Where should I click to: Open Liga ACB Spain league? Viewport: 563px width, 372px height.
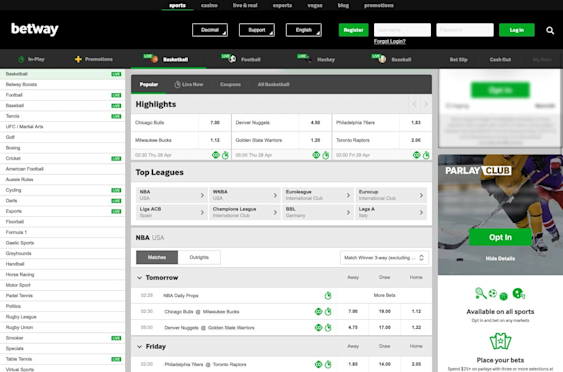tap(172, 212)
